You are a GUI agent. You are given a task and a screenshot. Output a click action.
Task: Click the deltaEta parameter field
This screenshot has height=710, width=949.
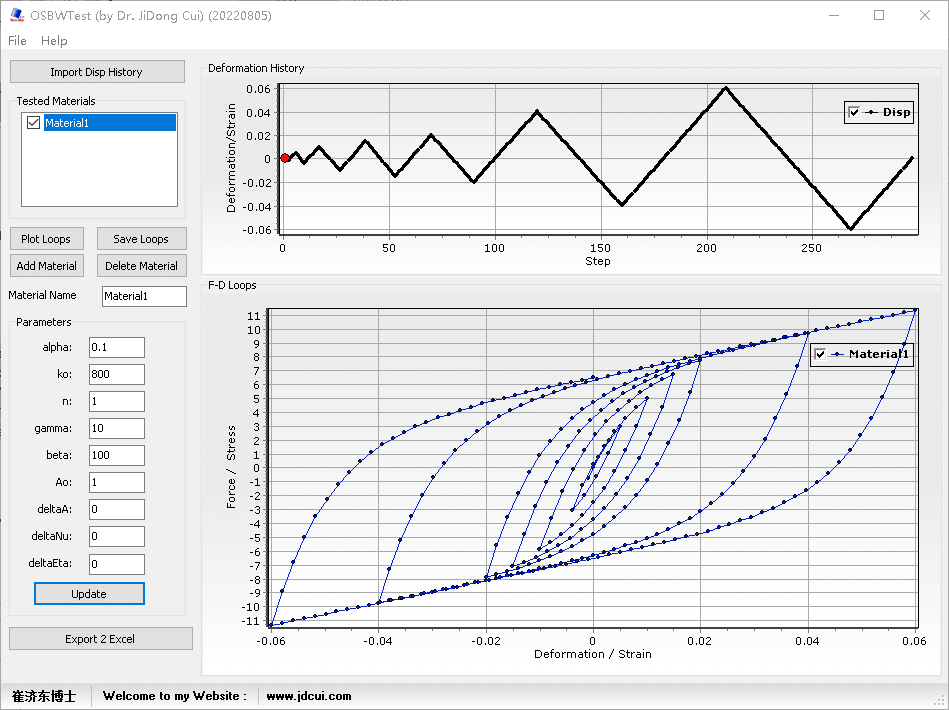coord(117,564)
